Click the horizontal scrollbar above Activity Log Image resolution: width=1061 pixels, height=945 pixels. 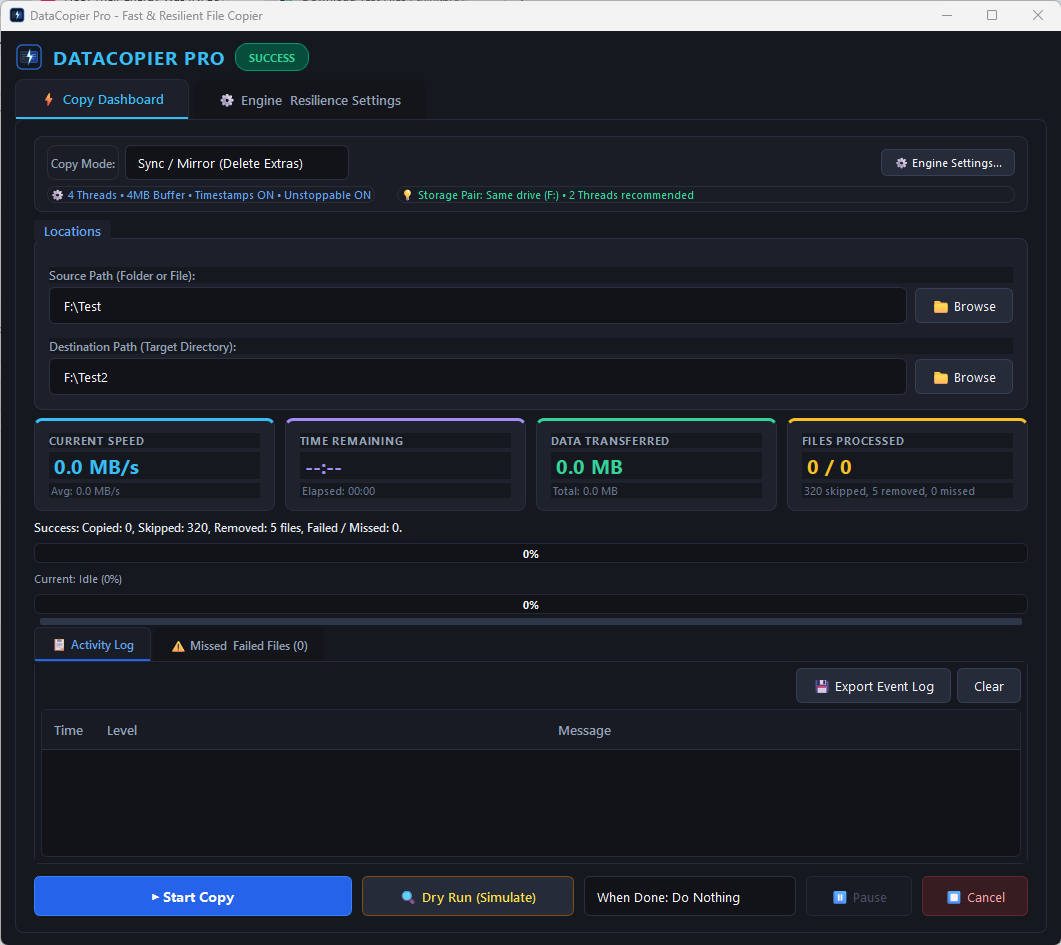(530, 621)
